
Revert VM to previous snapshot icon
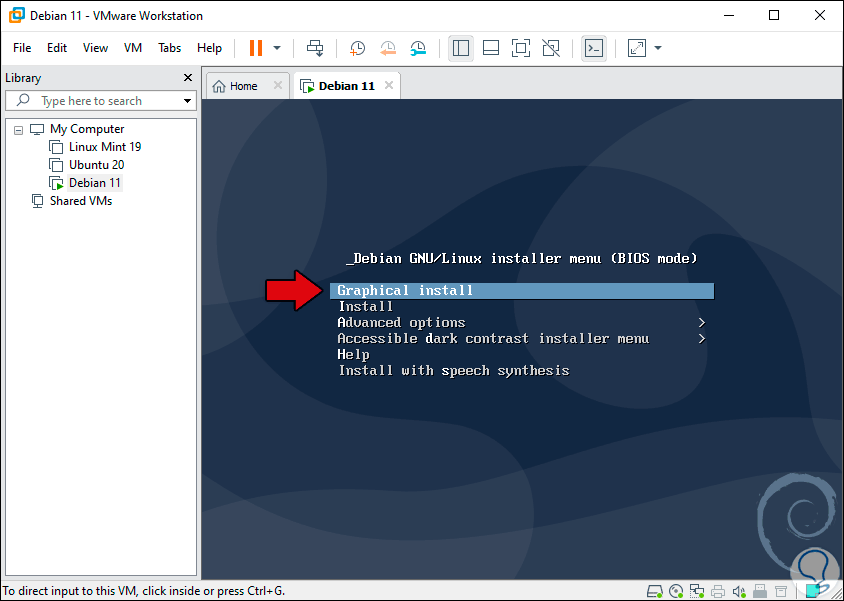coord(388,48)
